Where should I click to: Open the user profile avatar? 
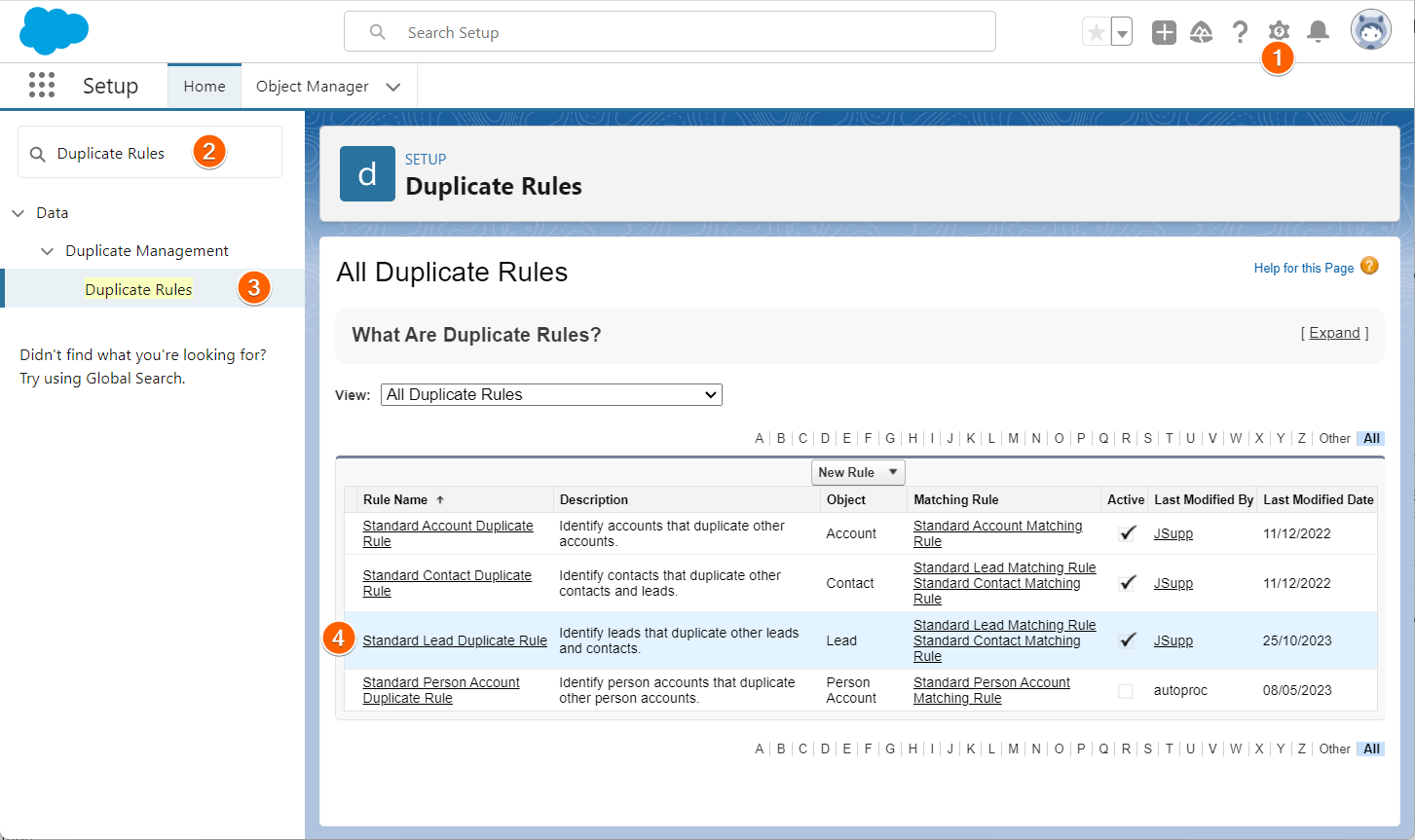[1370, 31]
